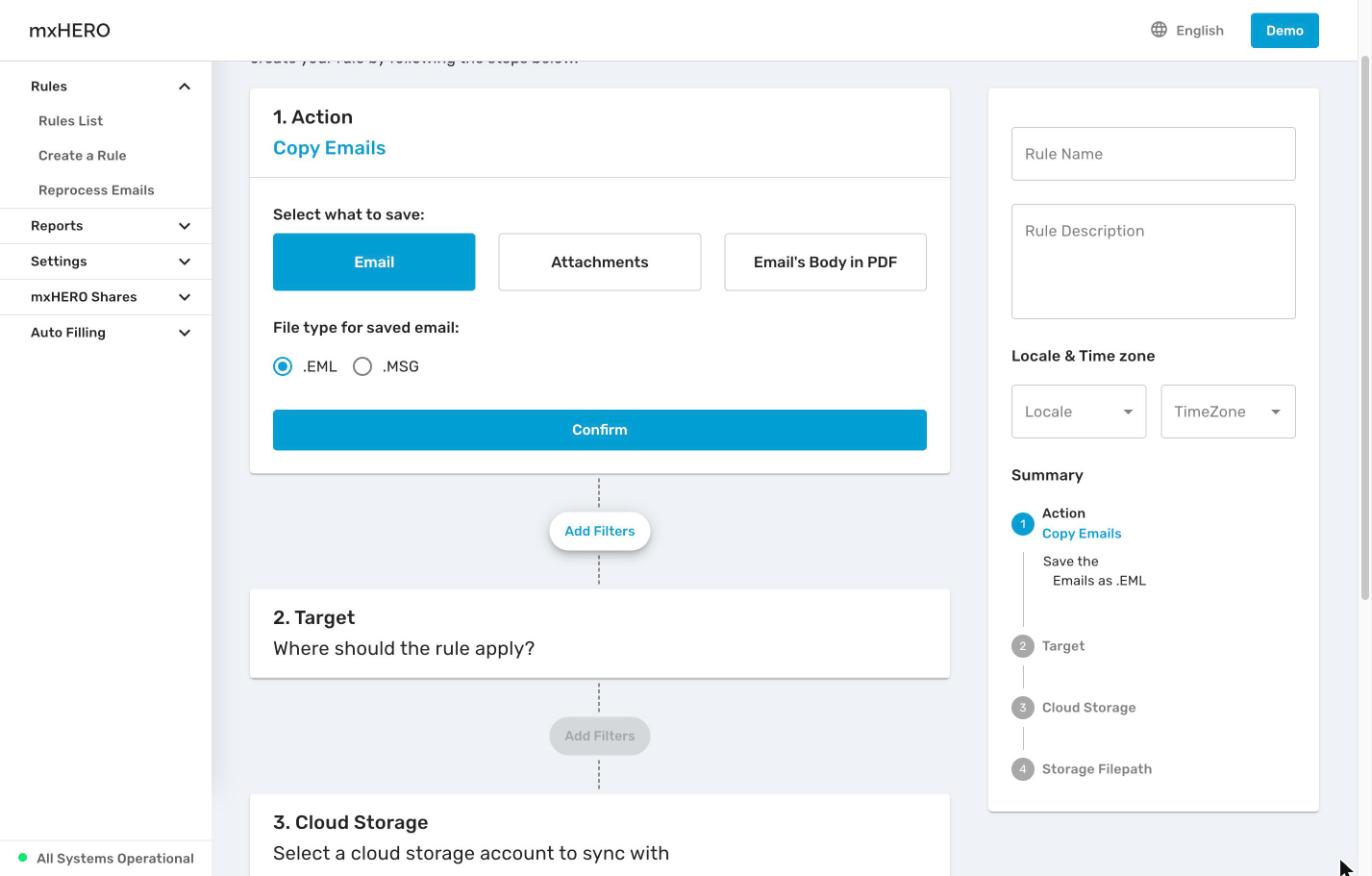The image size is (1372, 876).
Task: Click the Copy Emails link in Summary
Action: (x=1081, y=534)
